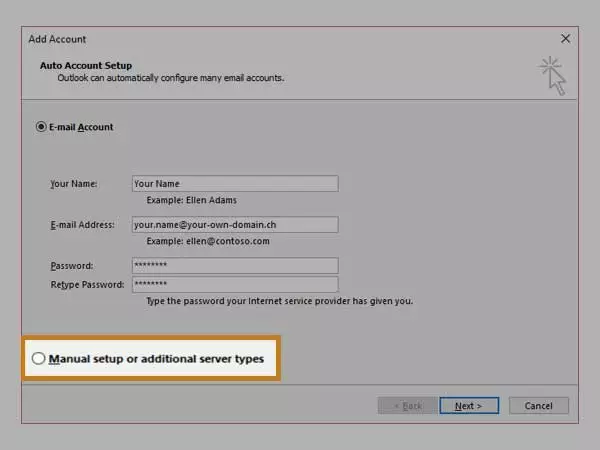Click the Cancel button
600x450 pixels.
539,406
